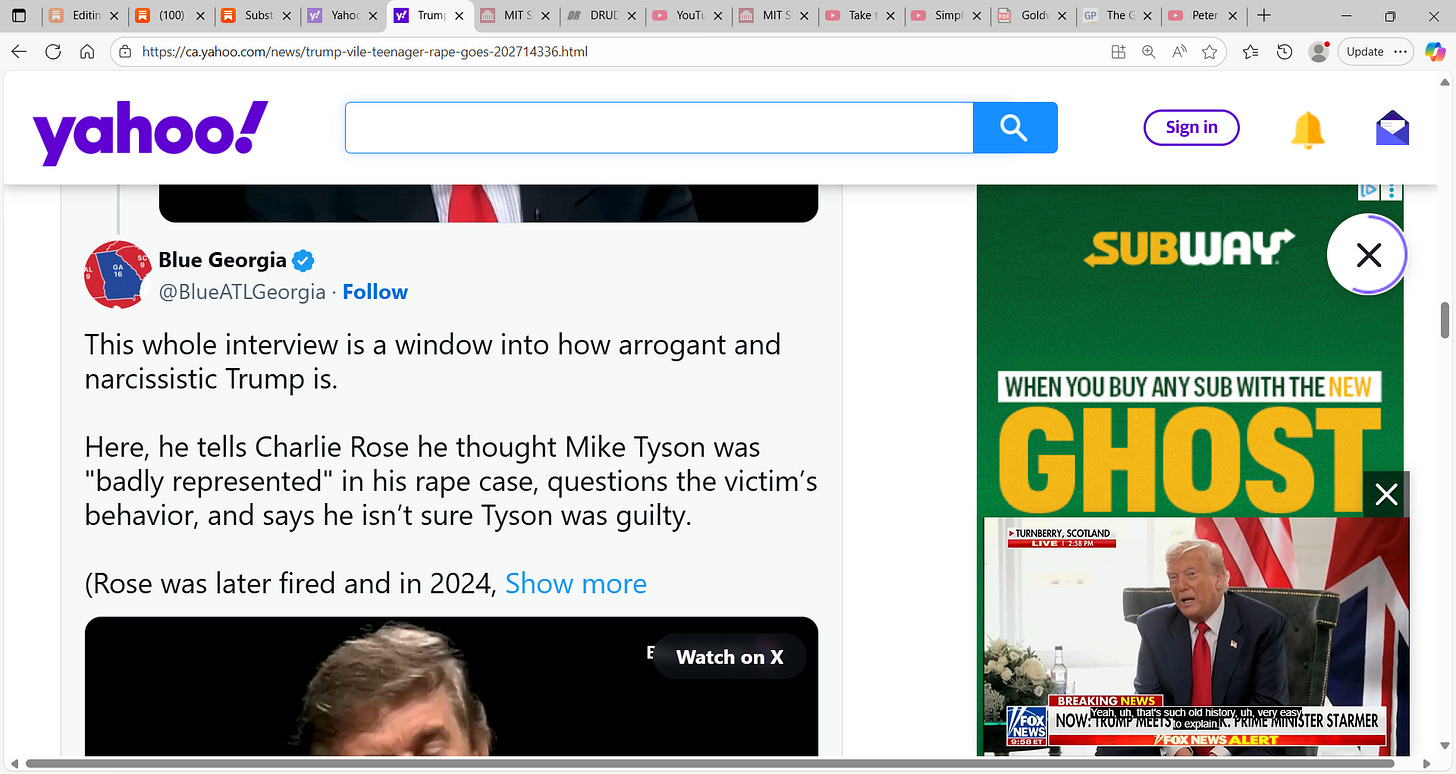Viewport: 1456px width, 774px height.
Task: Add this page to favorites star
Action: [1211, 52]
